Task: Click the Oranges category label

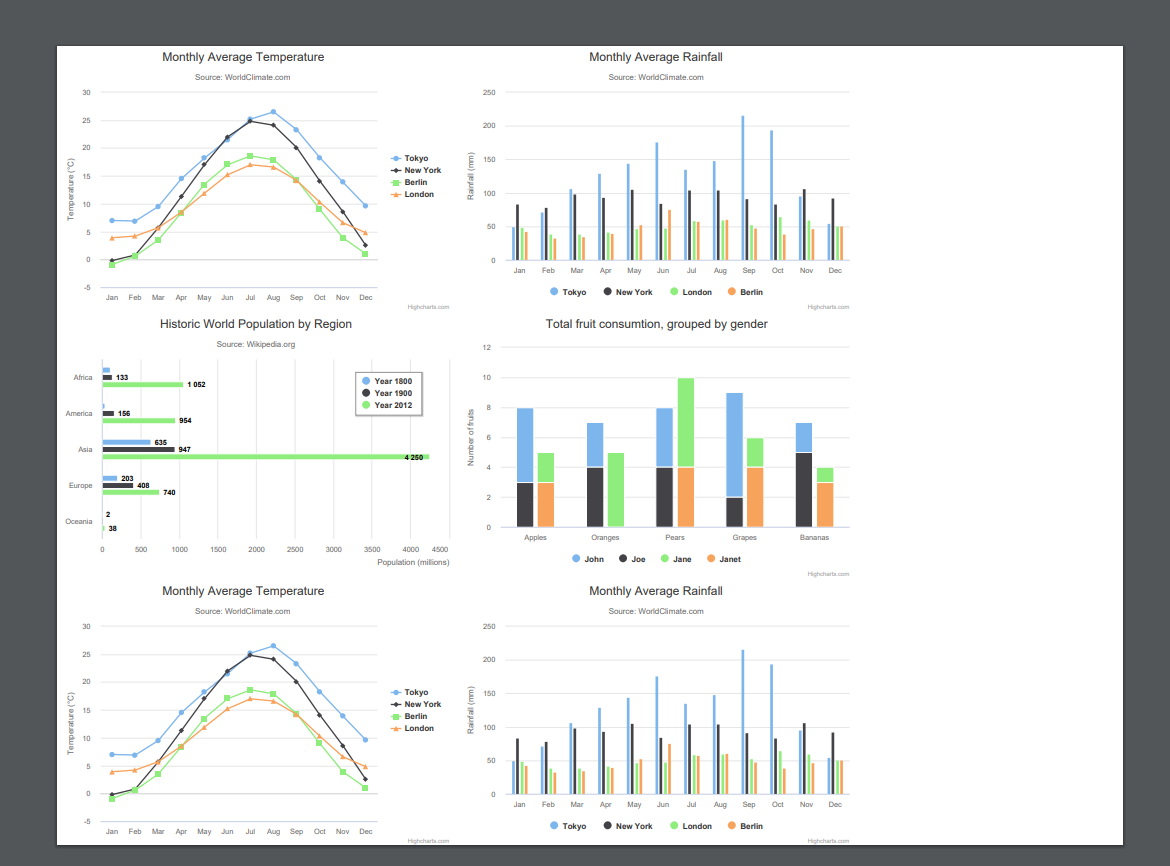Action: point(605,537)
